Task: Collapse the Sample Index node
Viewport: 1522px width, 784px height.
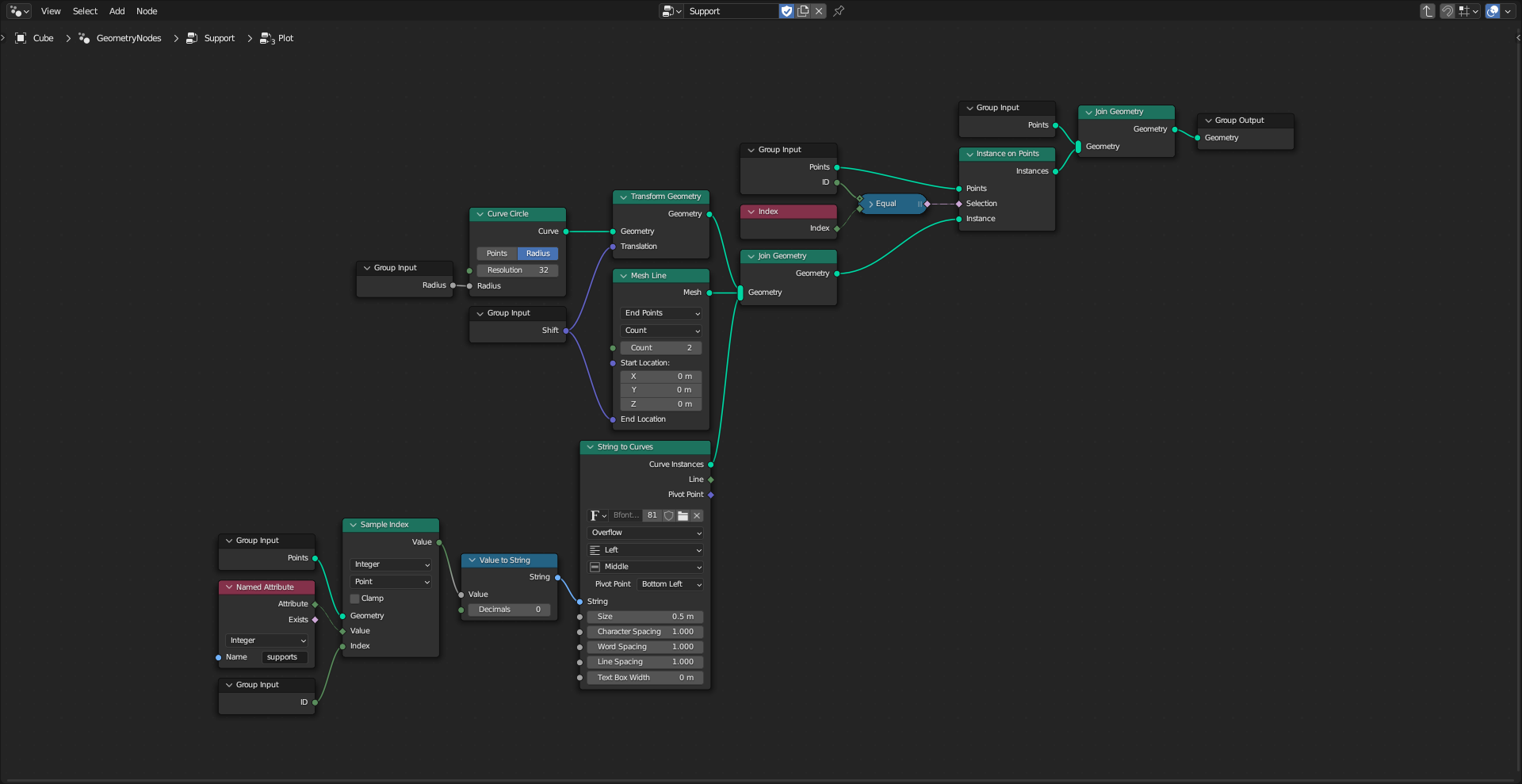Action: [x=353, y=525]
